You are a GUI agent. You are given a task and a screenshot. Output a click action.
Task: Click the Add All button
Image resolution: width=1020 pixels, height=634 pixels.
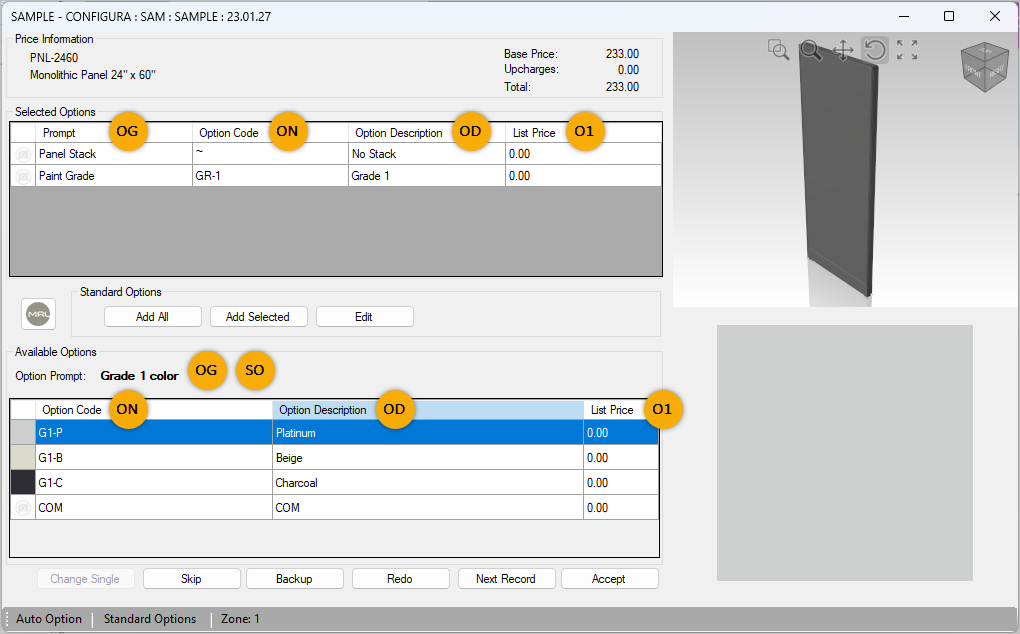point(152,316)
